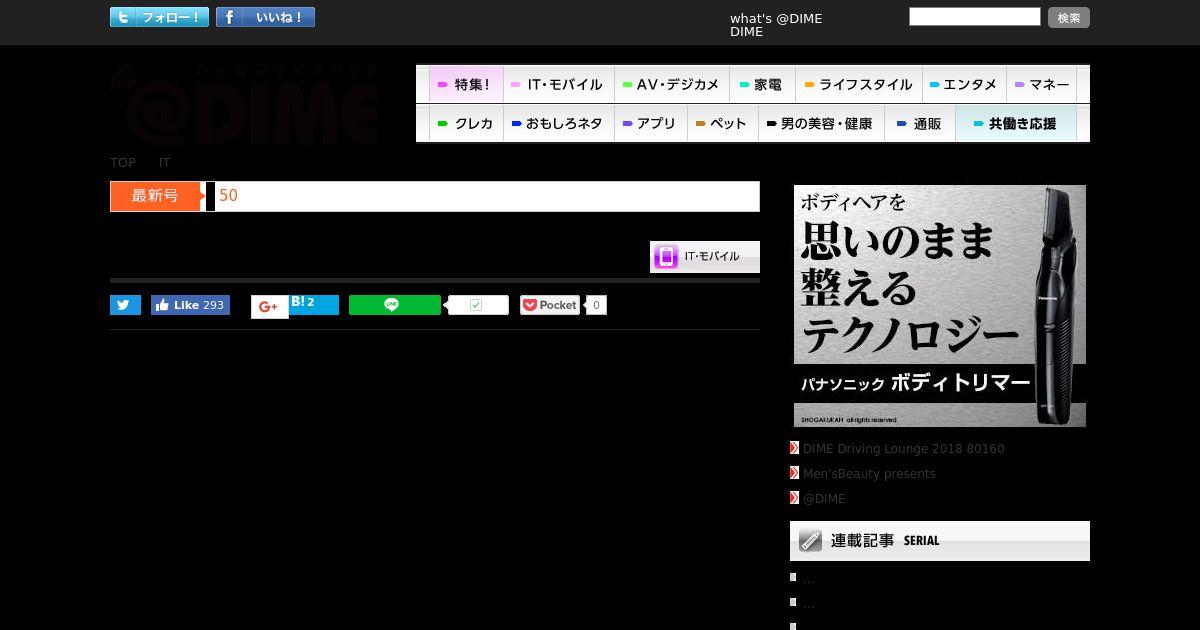Click the Facebook Like 293 button
Image resolution: width=1200 pixels, height=630 pixels.
point(190,305)
